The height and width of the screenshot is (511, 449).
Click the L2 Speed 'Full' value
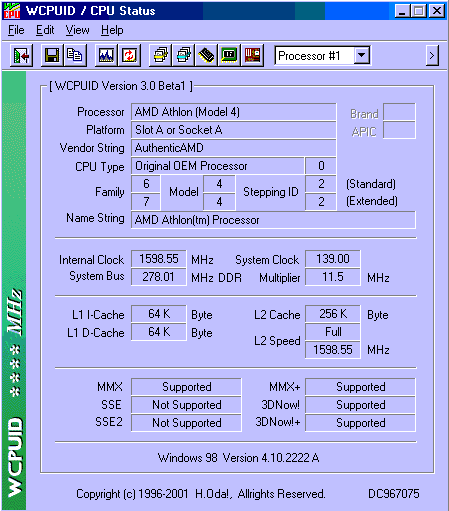tap(333, 332)
